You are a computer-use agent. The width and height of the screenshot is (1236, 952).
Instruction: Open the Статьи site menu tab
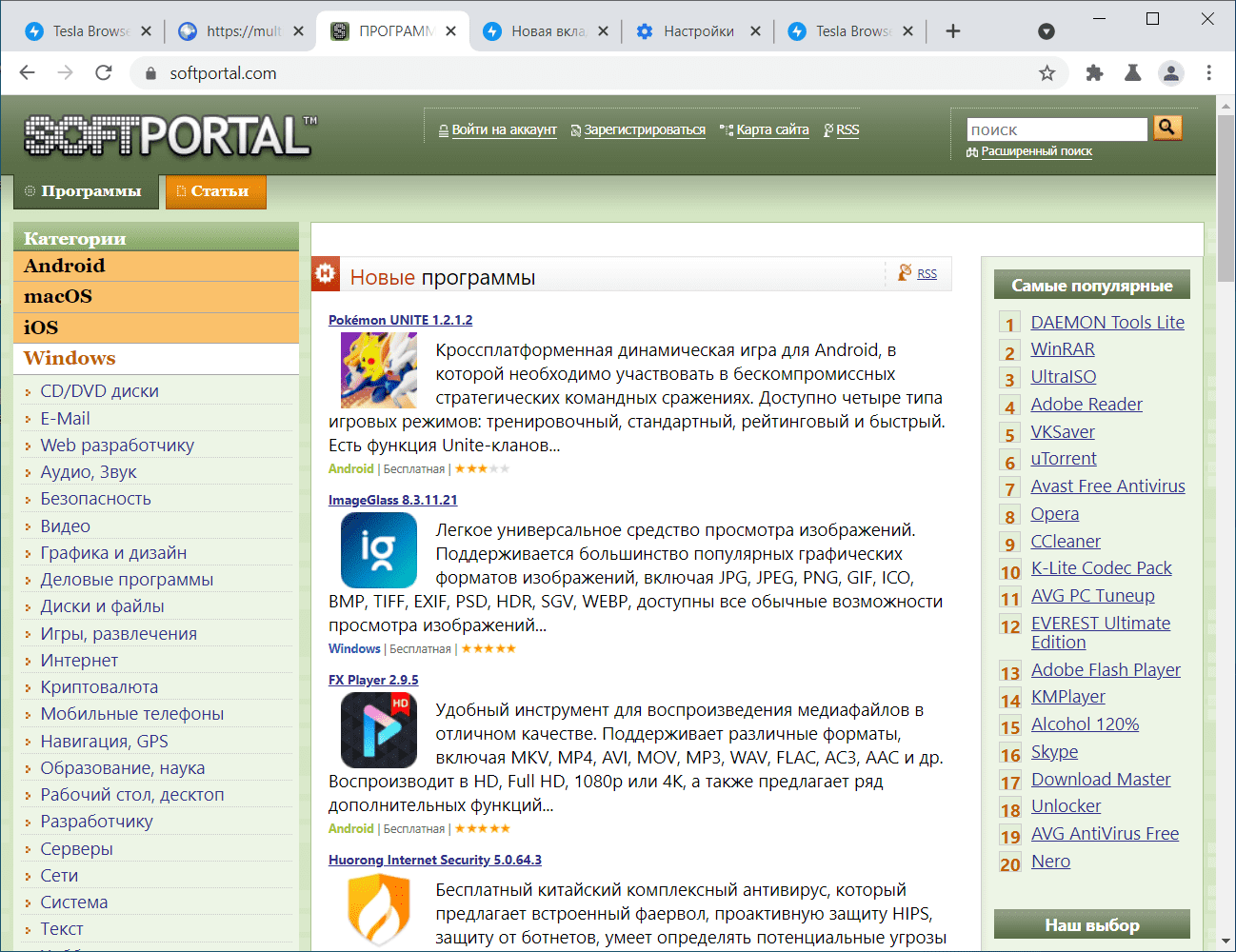(215, 191)
